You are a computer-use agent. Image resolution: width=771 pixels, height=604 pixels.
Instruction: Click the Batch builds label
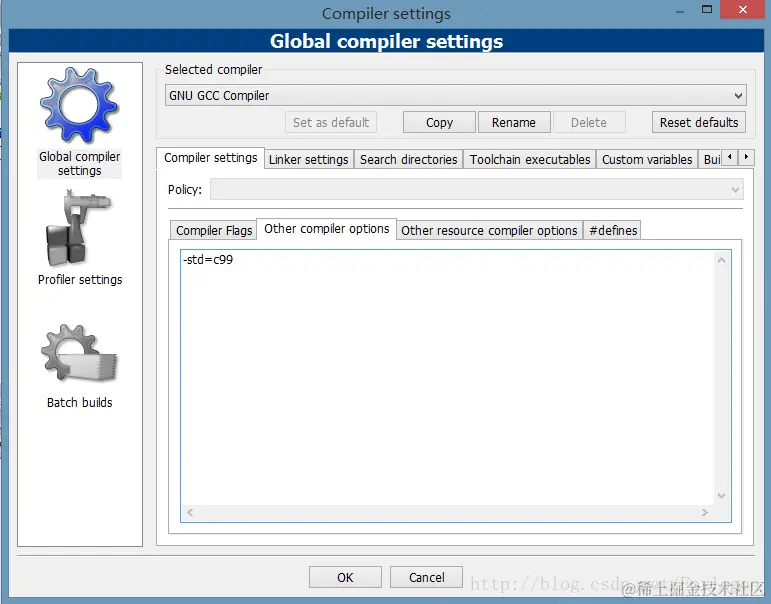80,402
